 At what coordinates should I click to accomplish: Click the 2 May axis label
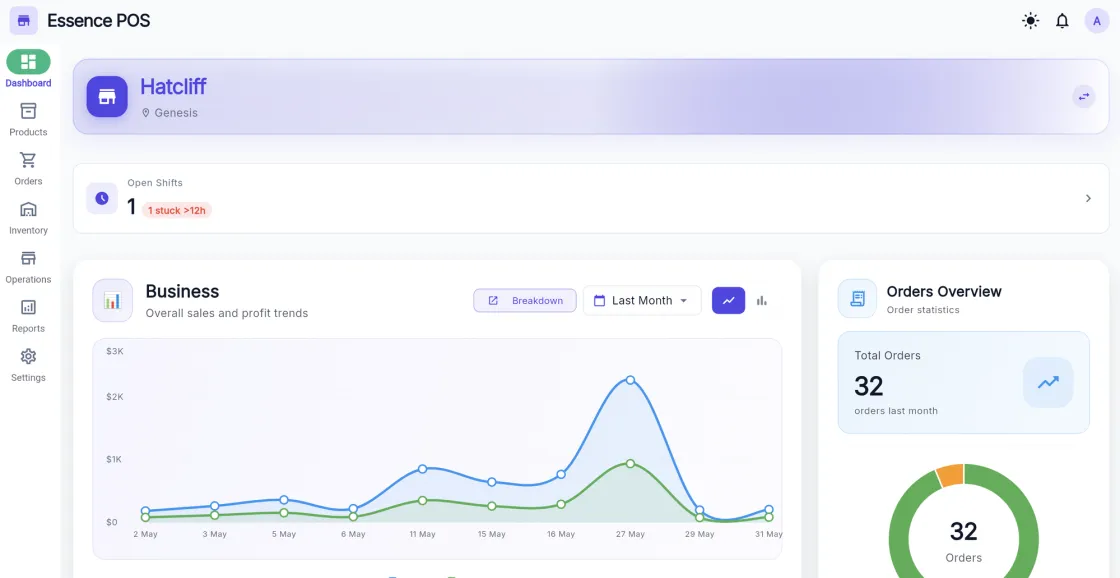(145, 534)
